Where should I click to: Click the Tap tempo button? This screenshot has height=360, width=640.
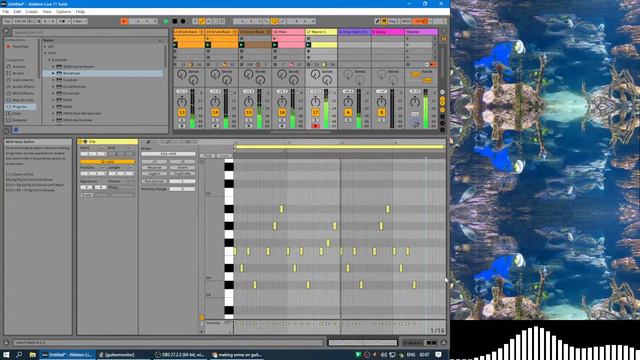(x=7, y=21)
